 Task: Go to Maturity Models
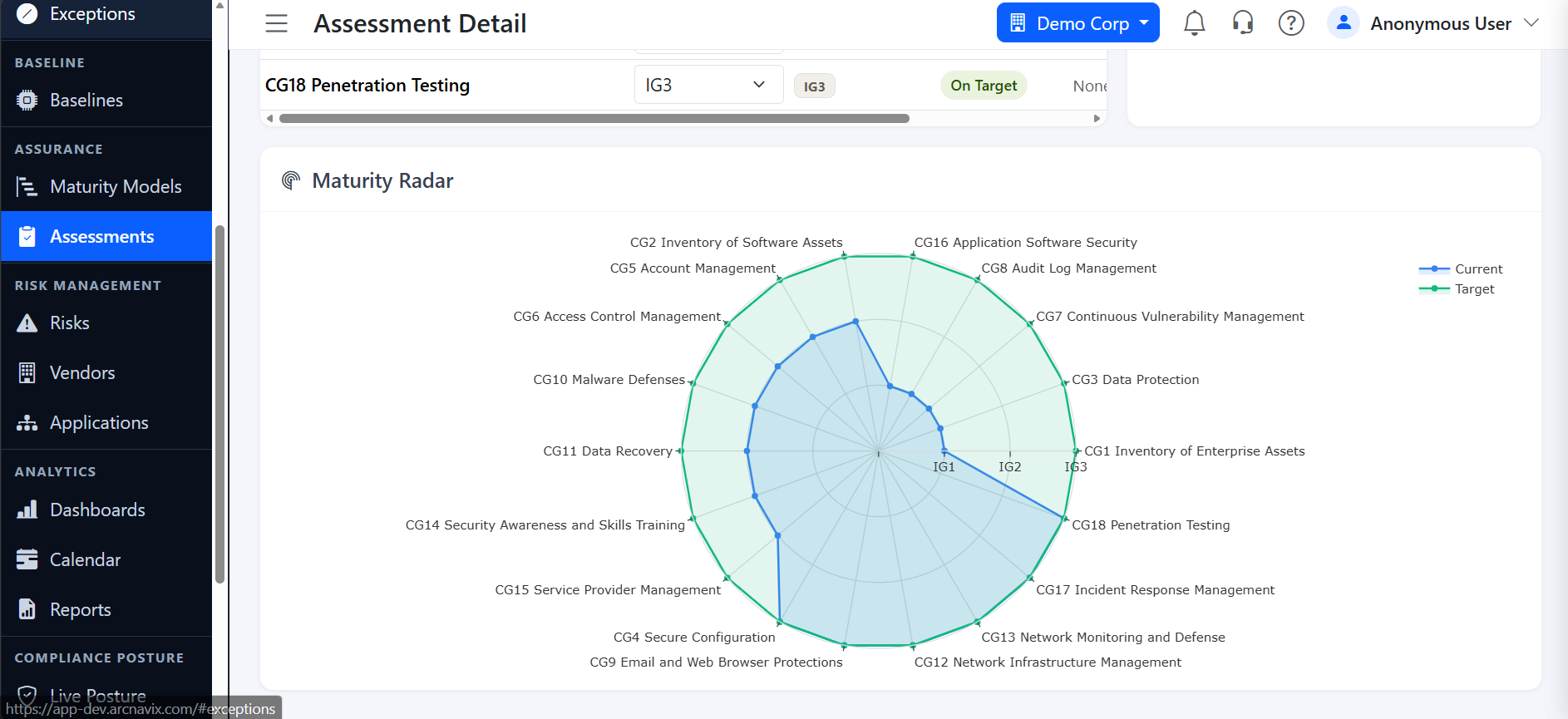(x=106, y=187)
